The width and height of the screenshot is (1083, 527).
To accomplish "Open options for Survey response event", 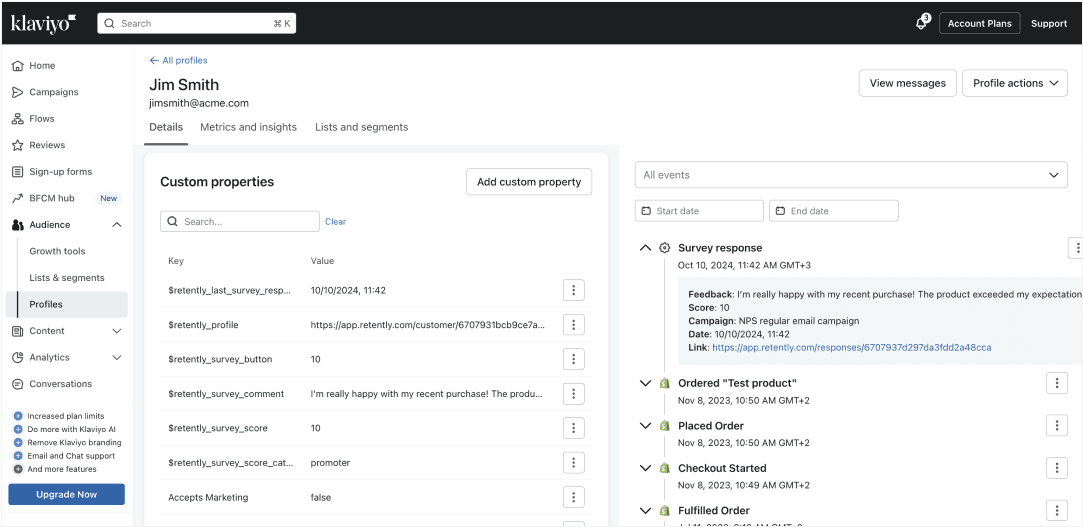I will pyautogui.click(x=1076, y=247).
